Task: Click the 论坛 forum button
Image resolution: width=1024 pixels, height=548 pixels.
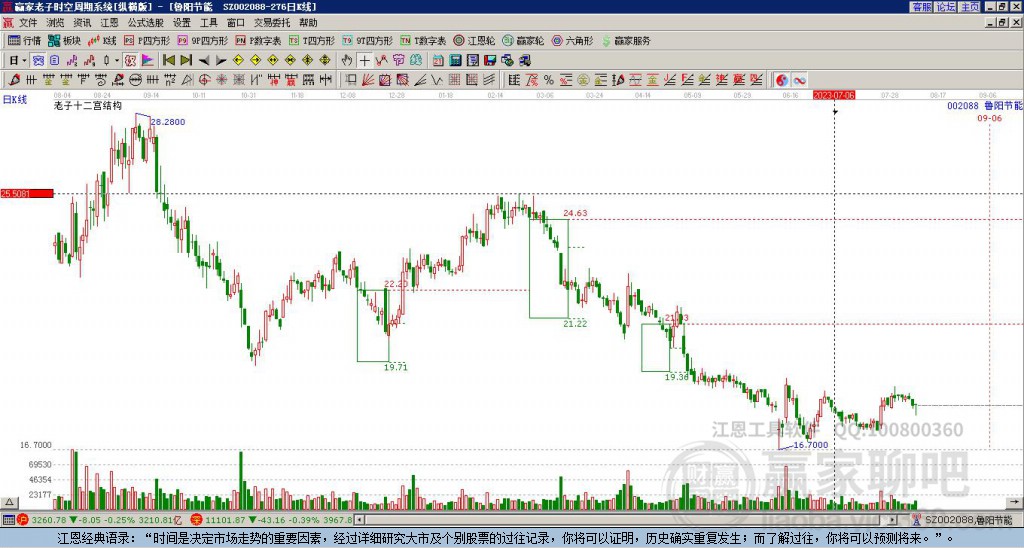Action: [945, 7]
